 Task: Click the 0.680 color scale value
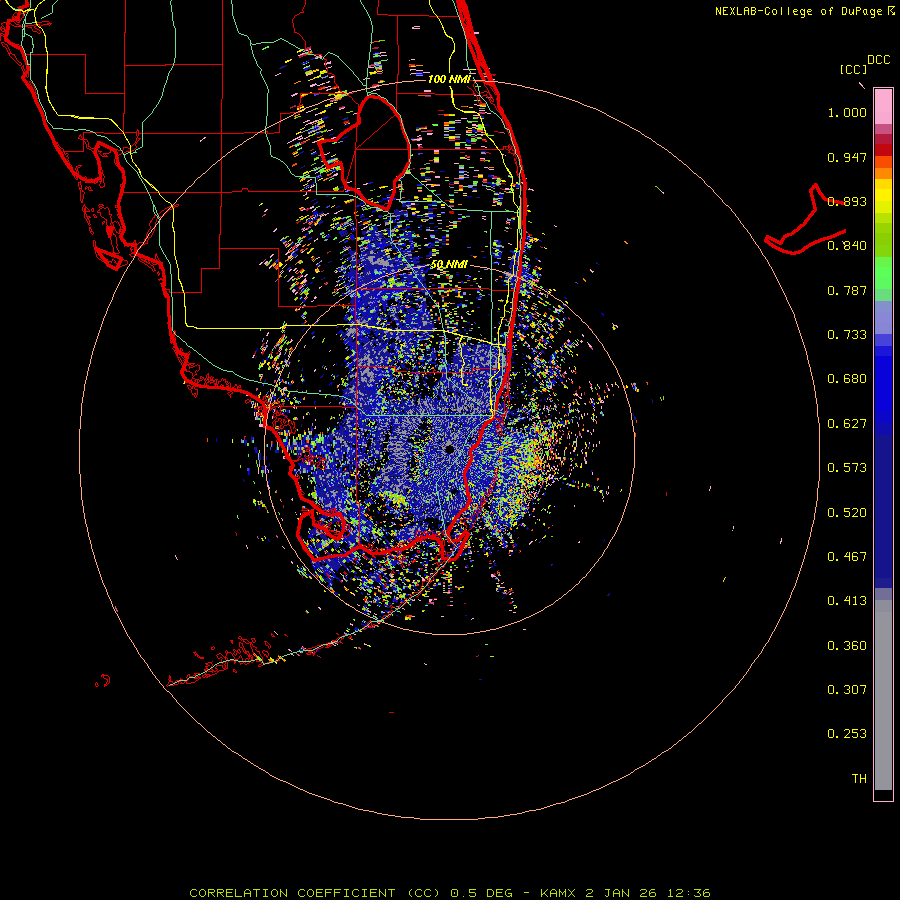pos(847,379)
